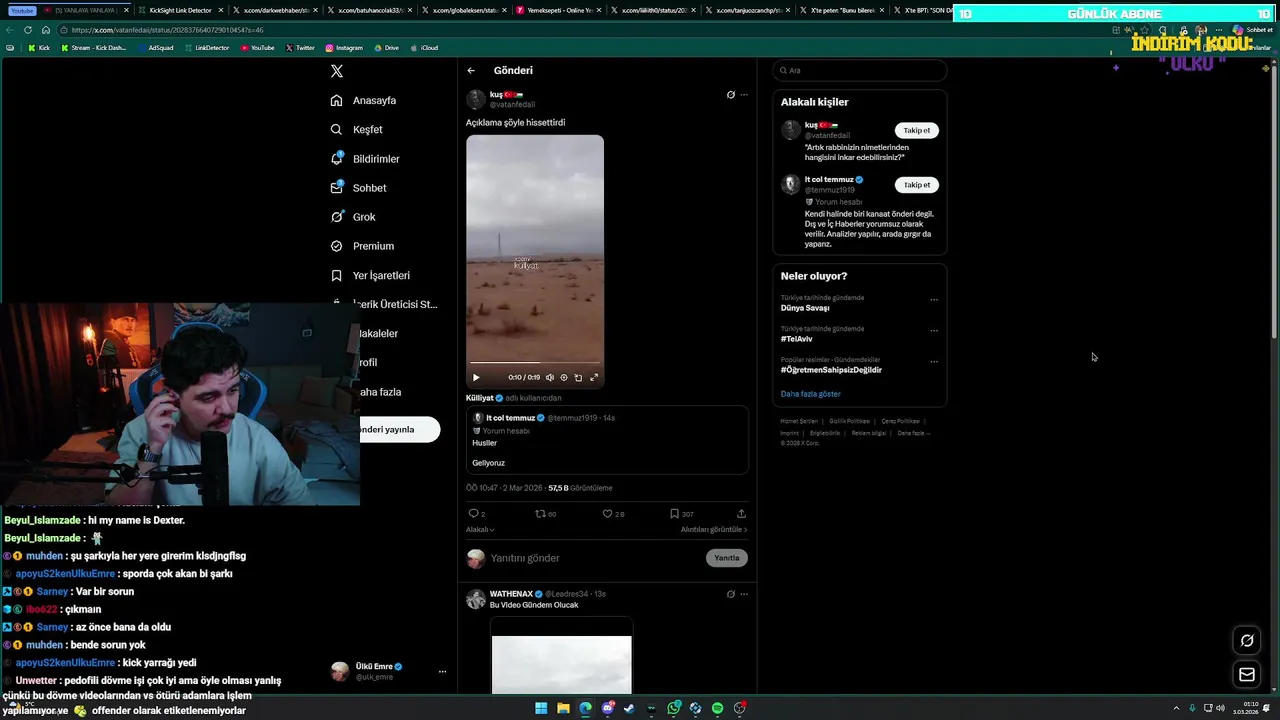This screenshot has height=720, width=1280.
Task: Open options for #ÖğretmenSahipsizDeğildir trend
Action: click(x=934, y=361)
